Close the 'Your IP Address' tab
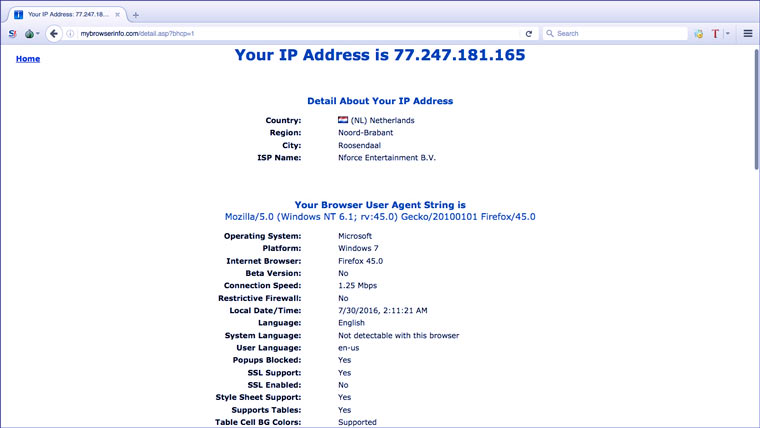 pos(117,15)
